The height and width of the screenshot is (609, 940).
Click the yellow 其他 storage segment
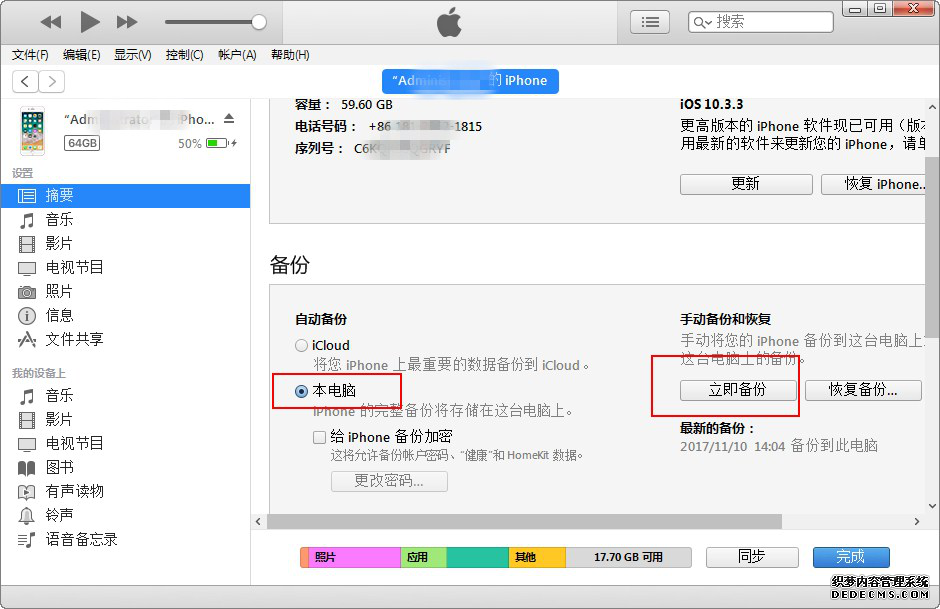coord(537,557)
